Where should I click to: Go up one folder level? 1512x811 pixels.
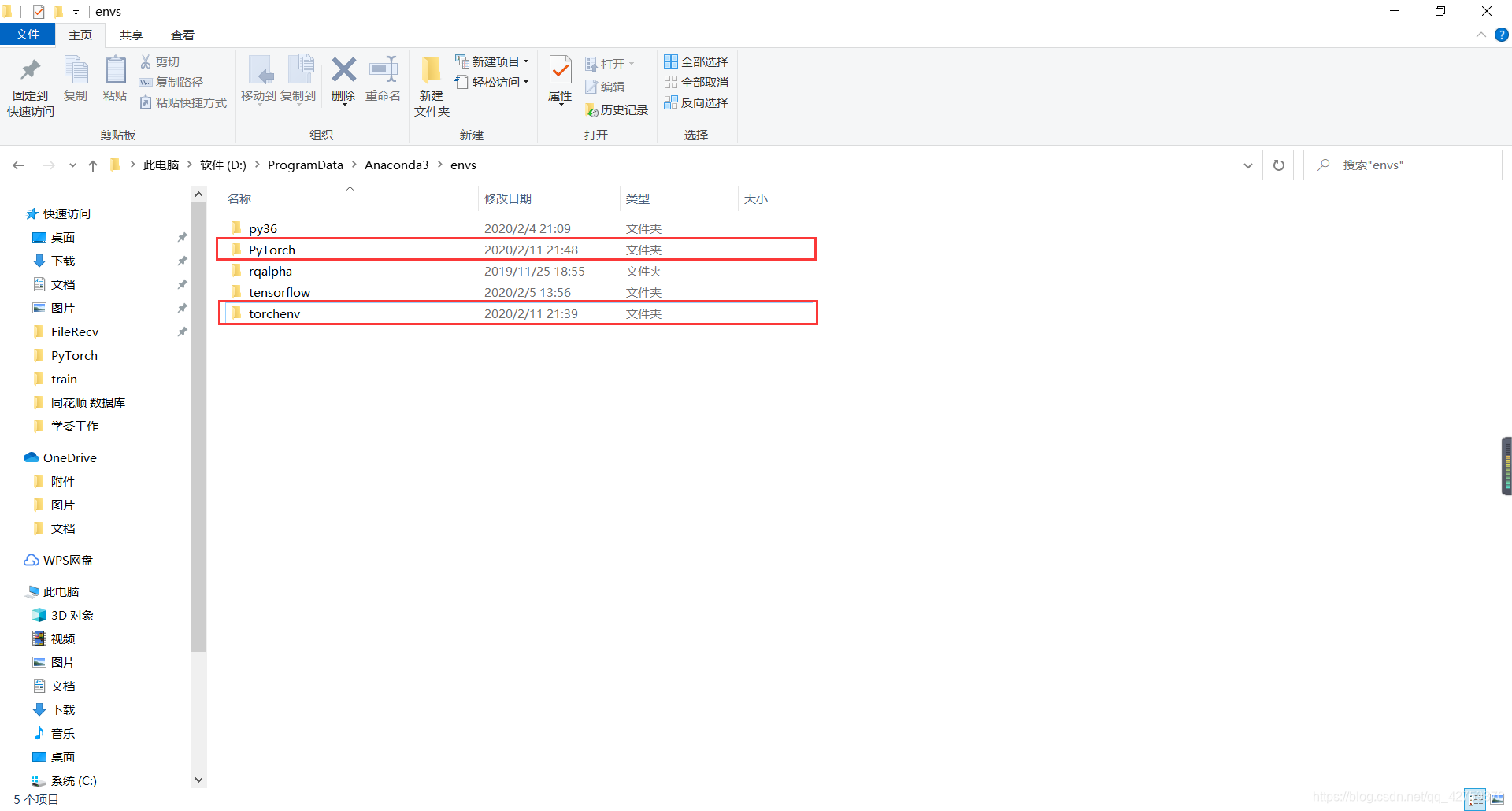point(93,165)
